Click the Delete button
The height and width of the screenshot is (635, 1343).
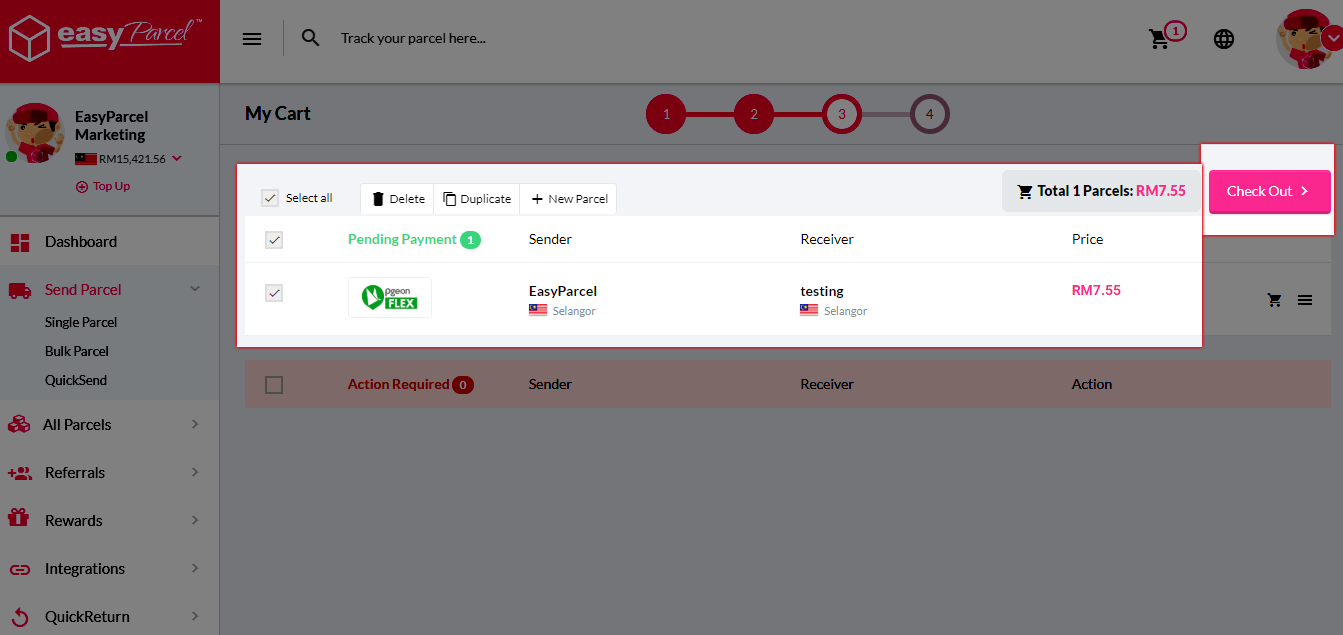point(397,198)
